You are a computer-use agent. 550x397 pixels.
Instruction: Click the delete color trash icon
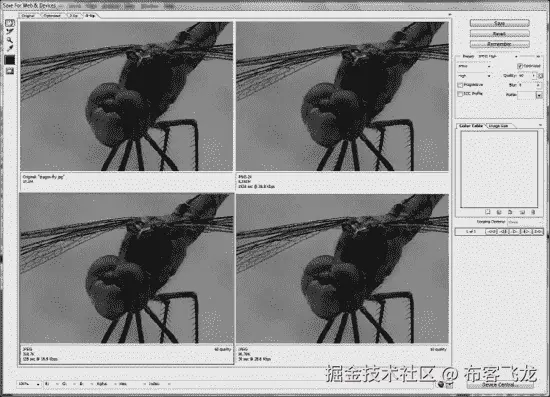coord(533,212)
